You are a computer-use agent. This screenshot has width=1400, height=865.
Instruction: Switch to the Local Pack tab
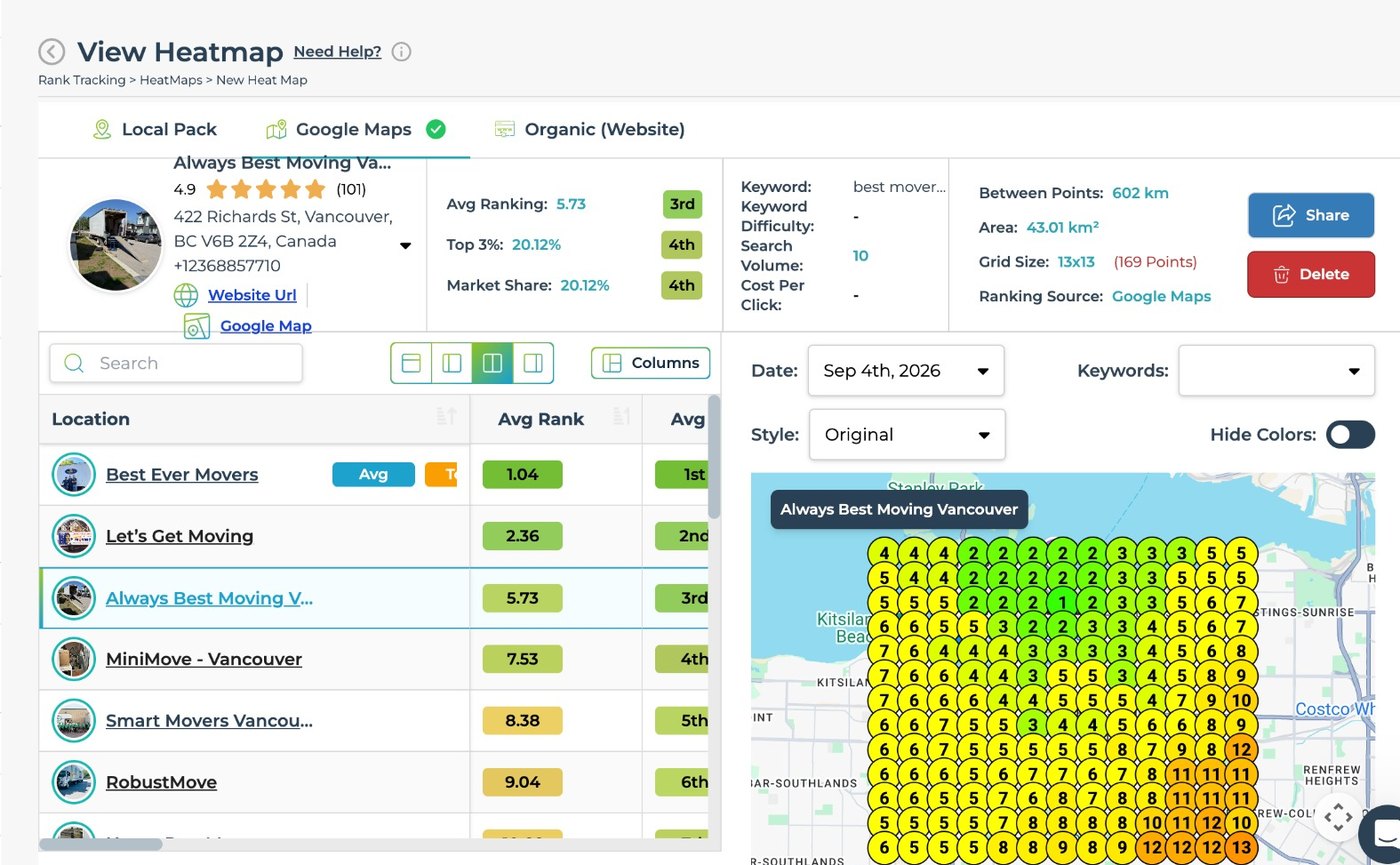tap(154, 129)
